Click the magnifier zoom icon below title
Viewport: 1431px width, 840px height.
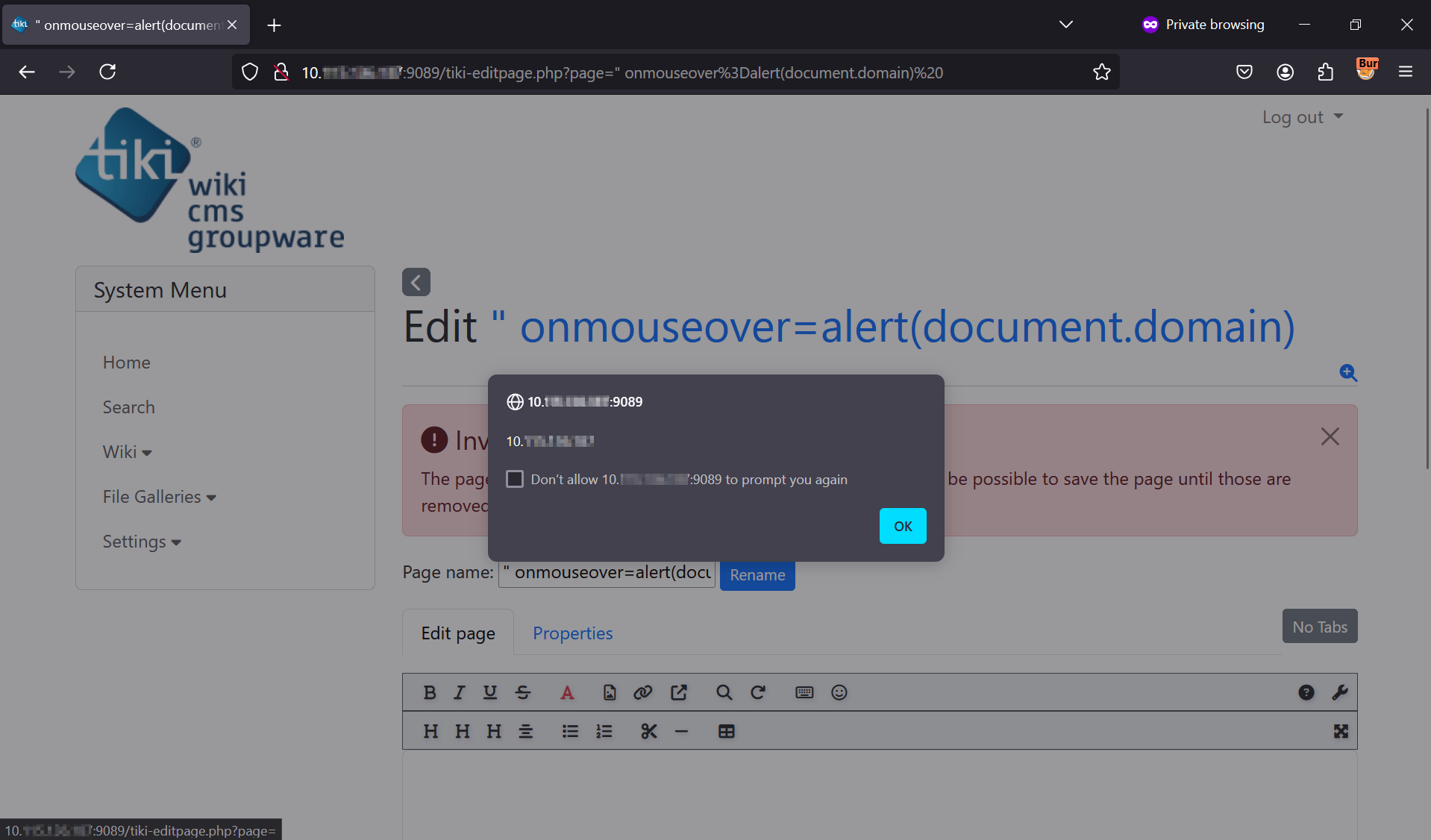[1348, 372]
